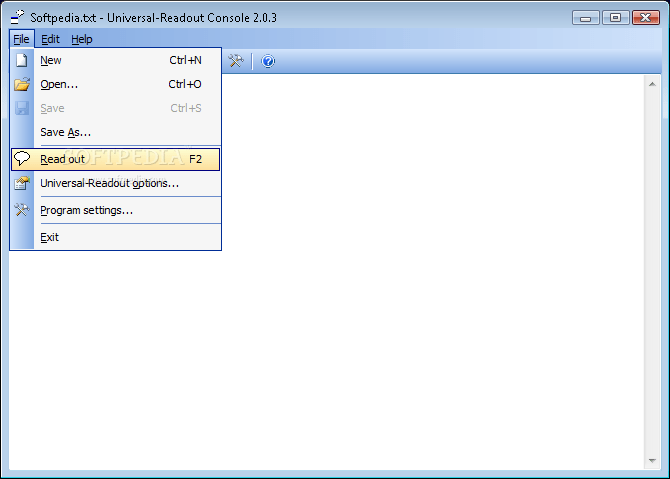This screenshot has height=479, width=670.
Task: Maximize the Universal-Readout Console window
Action: coord(615,18)
